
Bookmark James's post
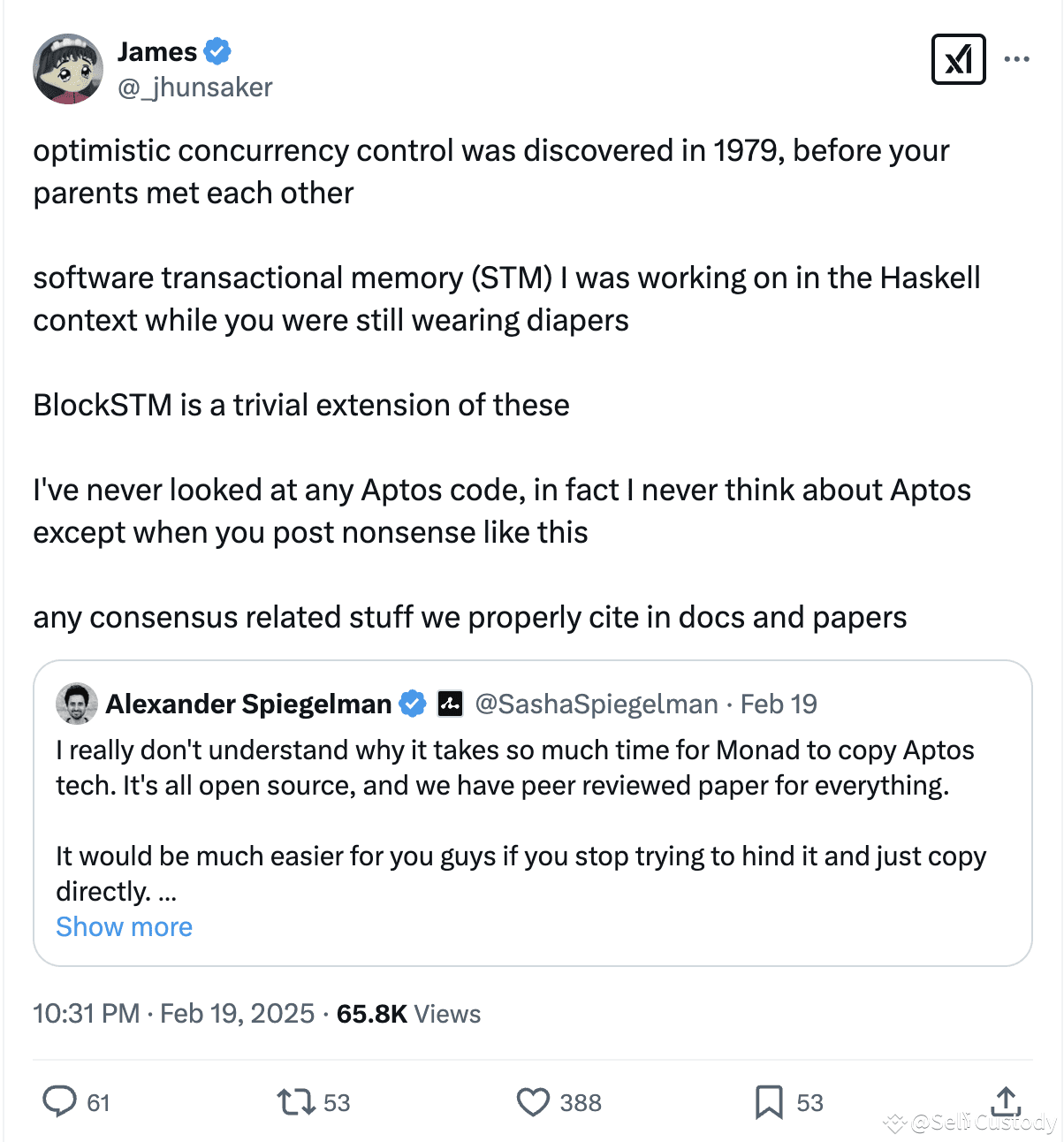(x=771, y=1101)
